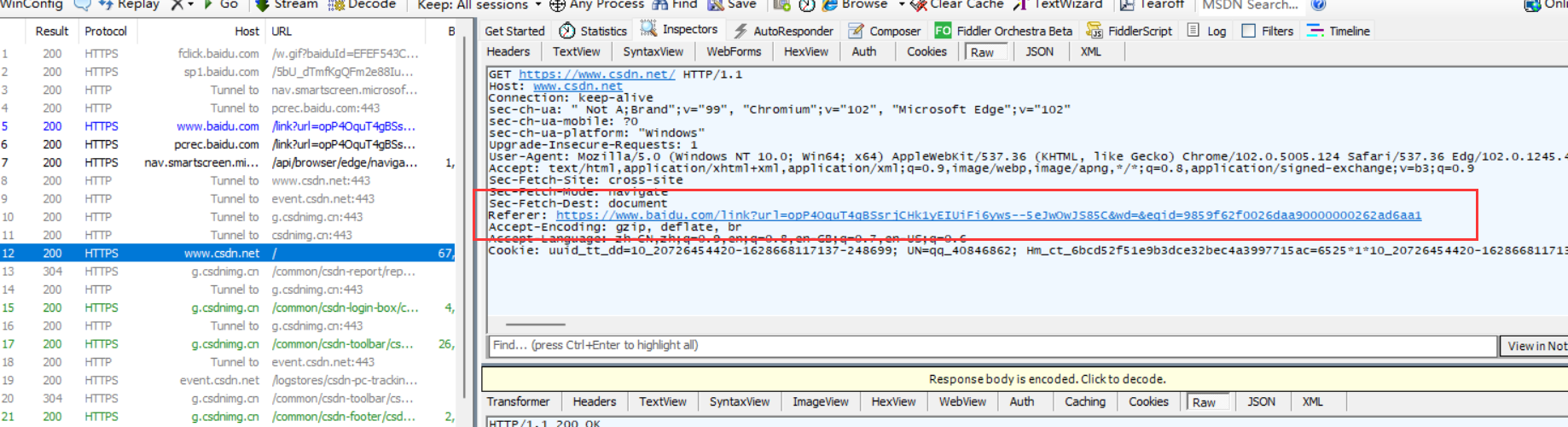Click the 'Response body is encoded' decode bar

point(1025,378)
